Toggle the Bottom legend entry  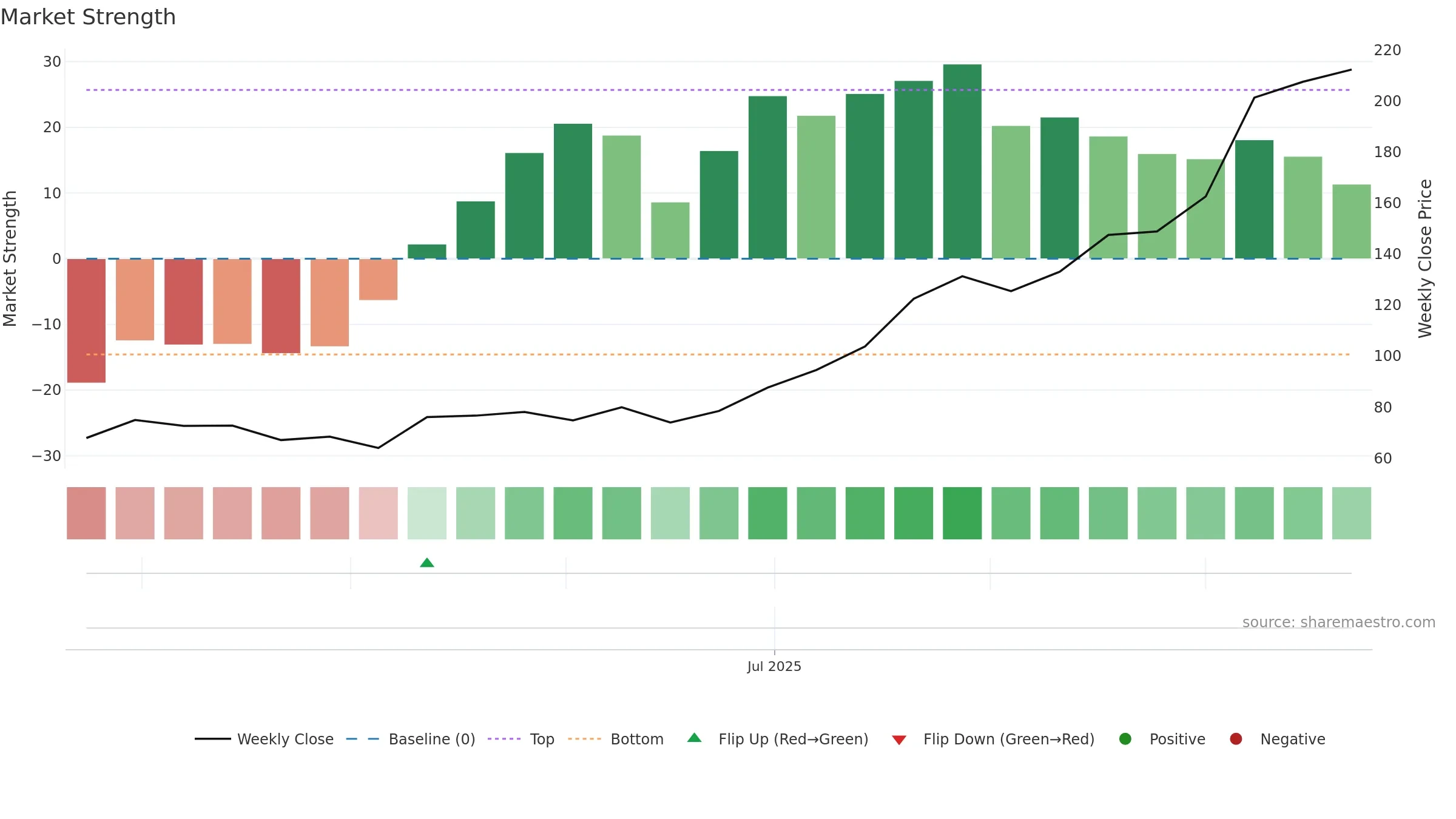[x=616, y=739]
